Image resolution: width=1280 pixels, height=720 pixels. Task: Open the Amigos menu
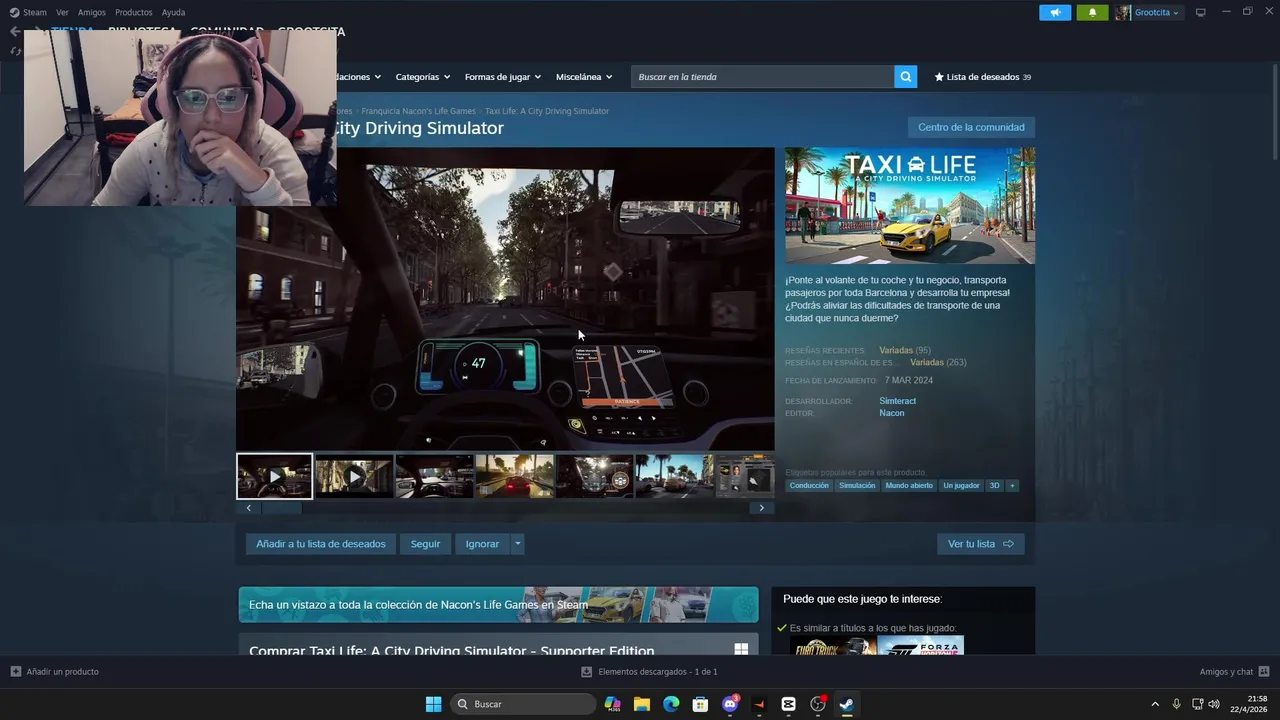tap(92, 13)
